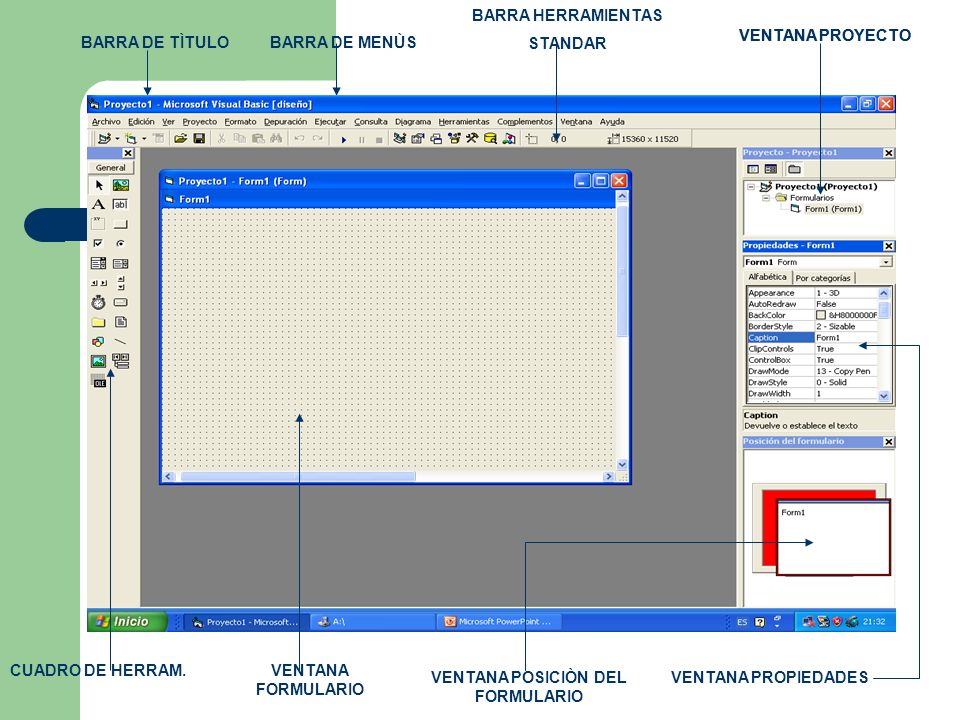Open the Herramientas menu
The height and width of the screenshot is (720, 960).
coord(463,122)
